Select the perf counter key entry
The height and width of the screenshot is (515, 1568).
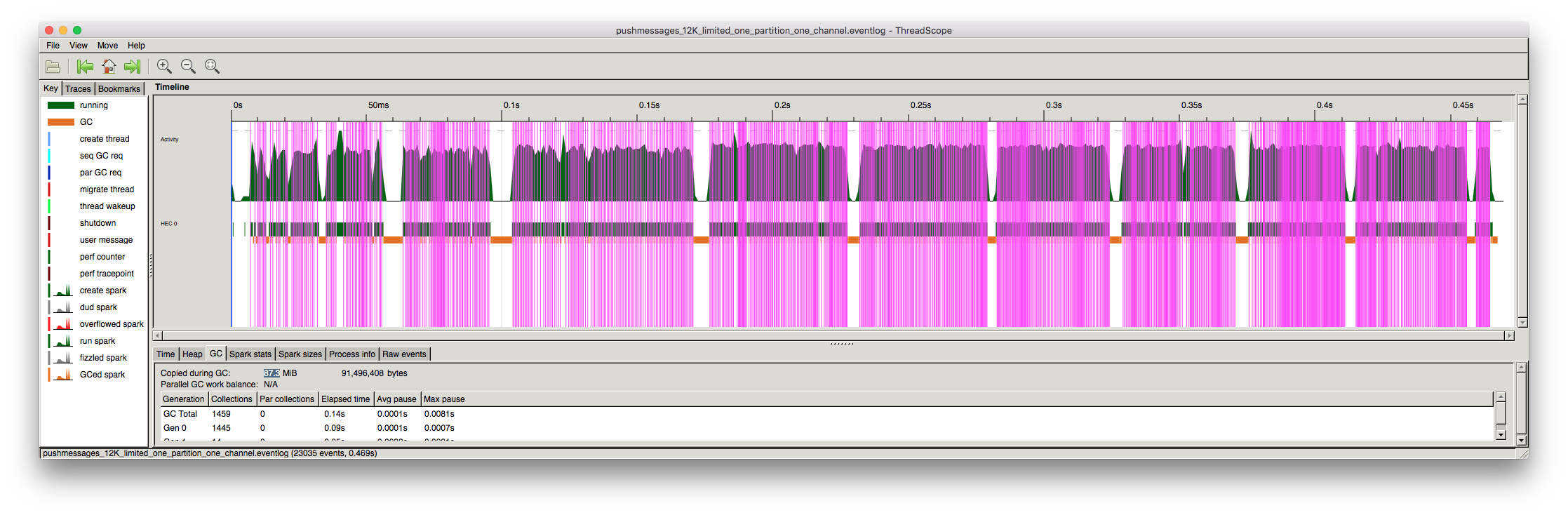point(102,257)
